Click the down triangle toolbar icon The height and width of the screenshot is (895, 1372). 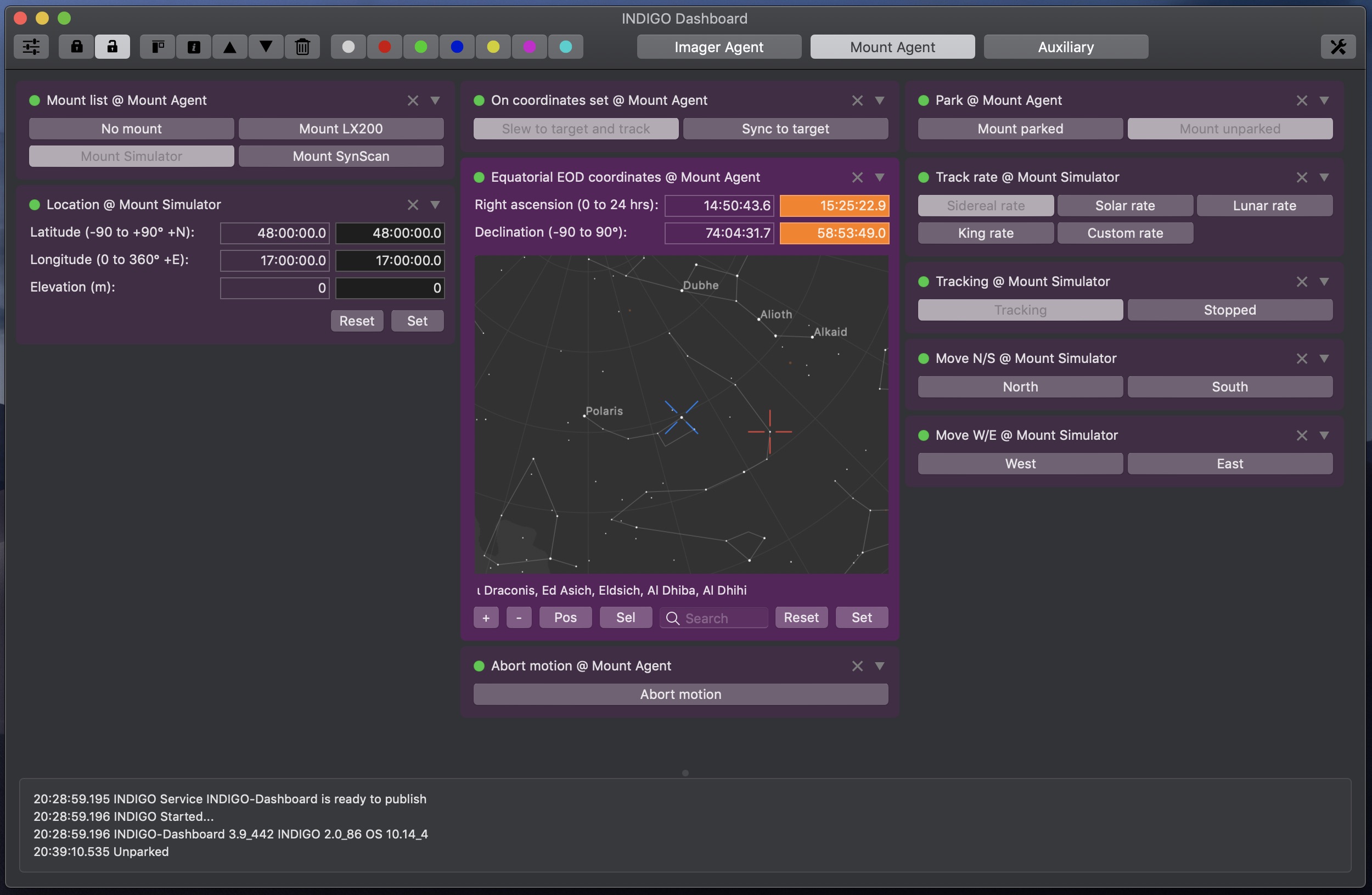tap(266, 47)
